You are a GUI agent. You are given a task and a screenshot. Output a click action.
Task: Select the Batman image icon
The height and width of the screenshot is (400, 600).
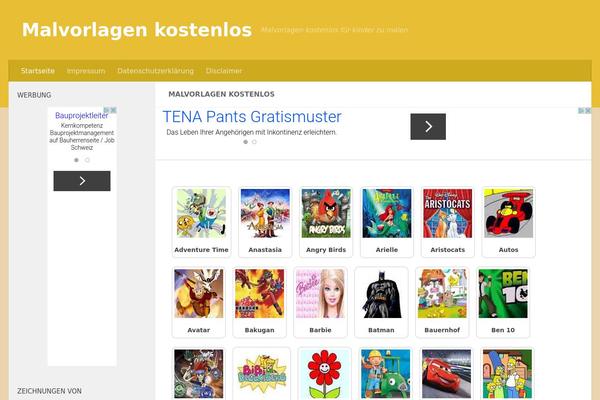(x=382, y=293)
